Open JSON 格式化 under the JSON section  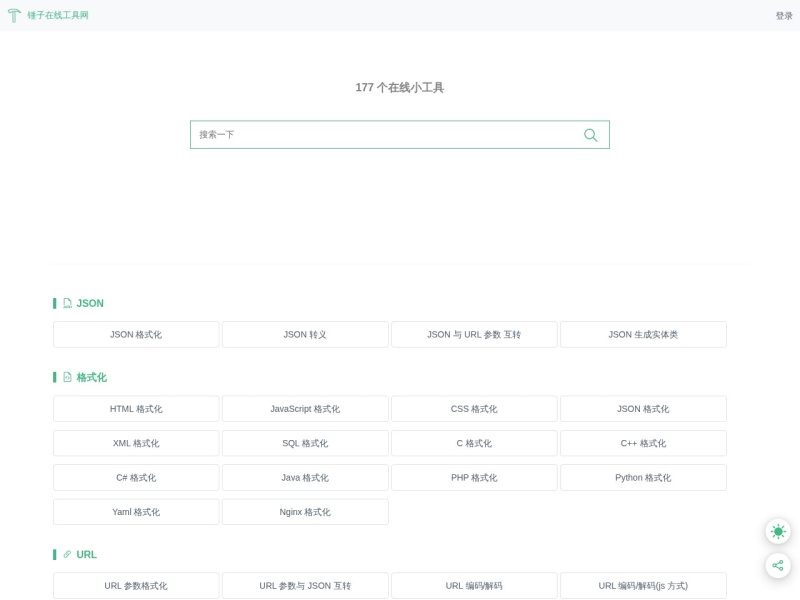point(136,335)
